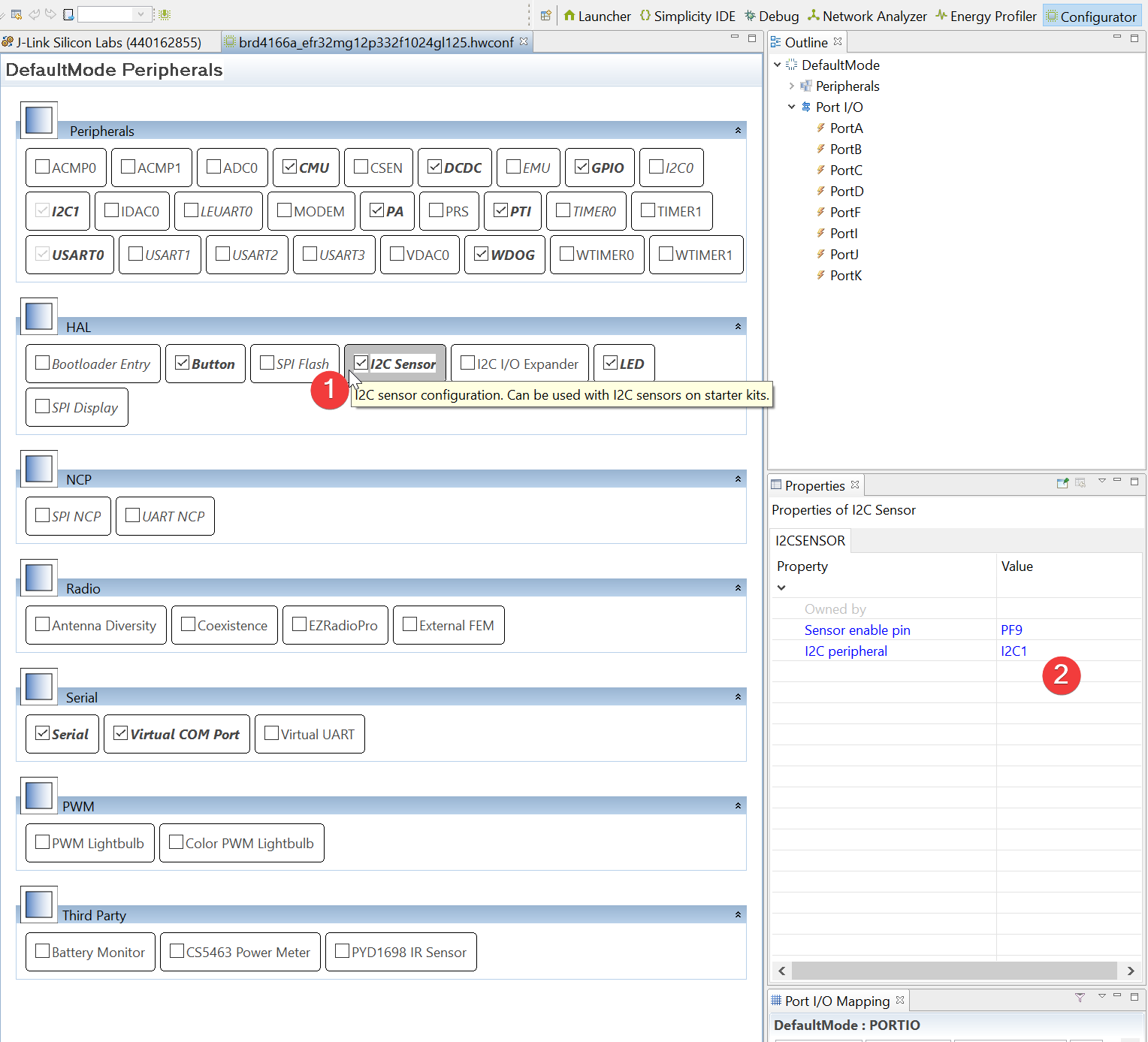
Task: Collapse the PWM section
Action: (738, 806)
